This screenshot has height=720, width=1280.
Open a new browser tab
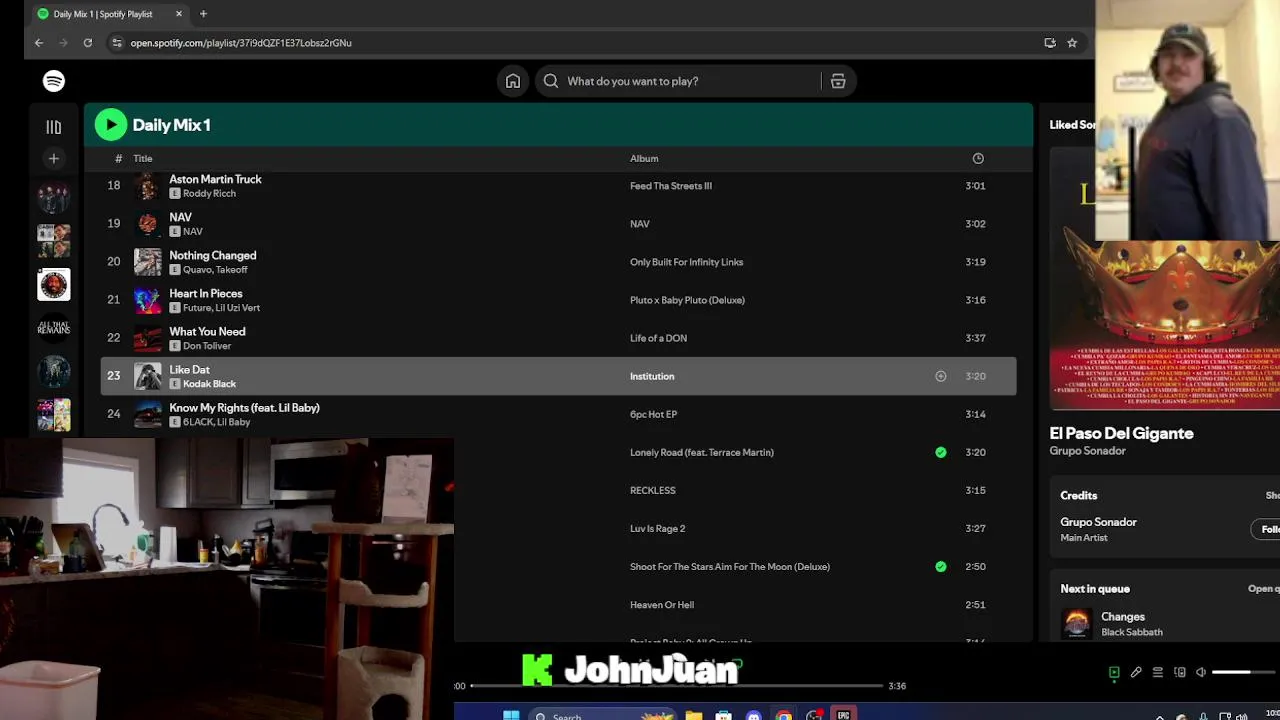coord(203,14)
